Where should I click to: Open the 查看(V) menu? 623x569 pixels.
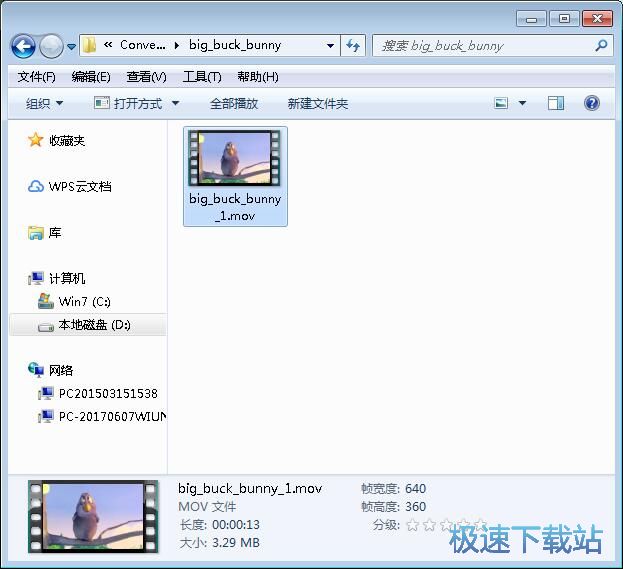click(146, 77)
